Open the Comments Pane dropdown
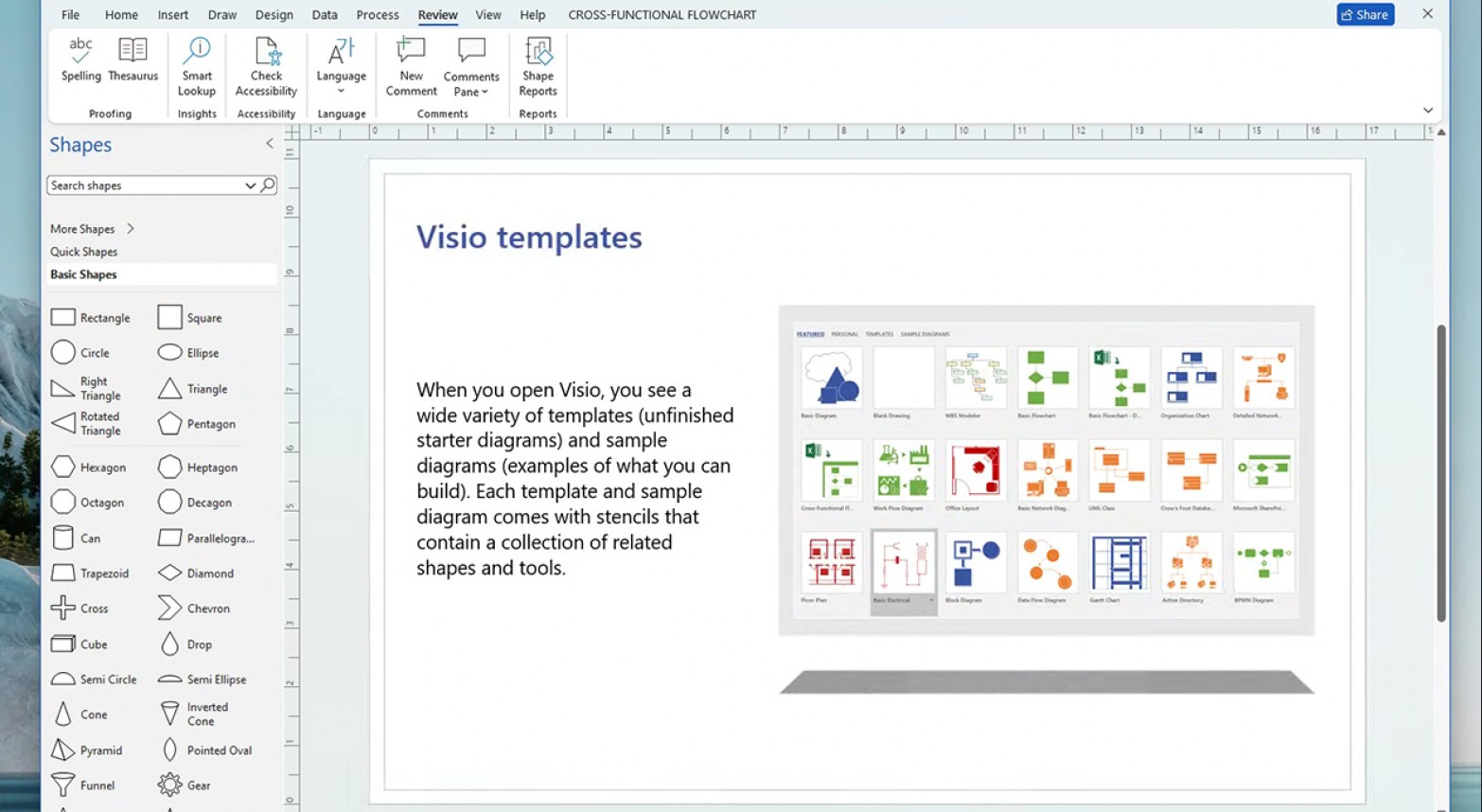Screen dimensions: 1482x812 pyautogui.click(x=471, y=66)
